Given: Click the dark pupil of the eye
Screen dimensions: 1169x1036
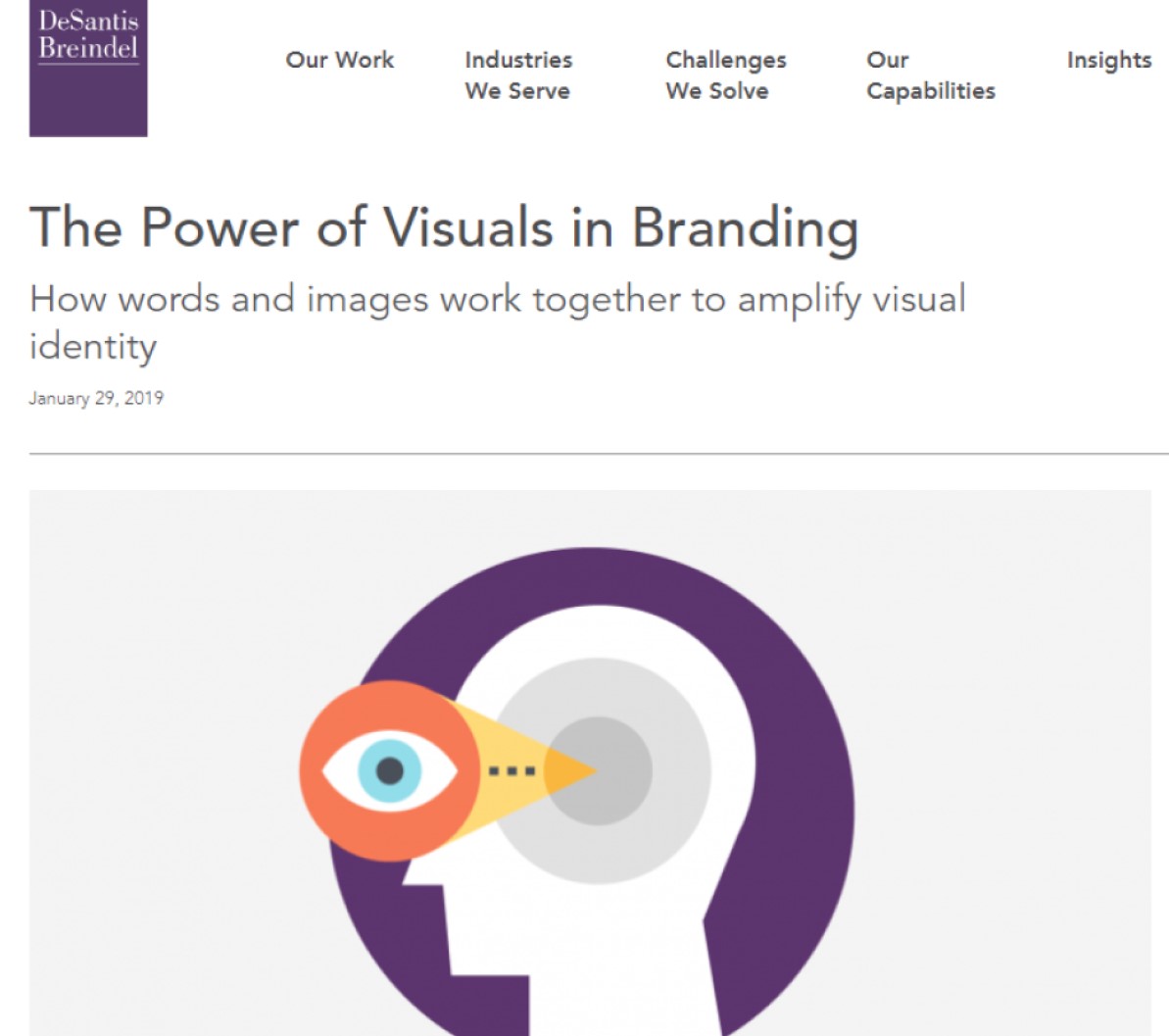Looking at the screenshot, I should point(390,770).
